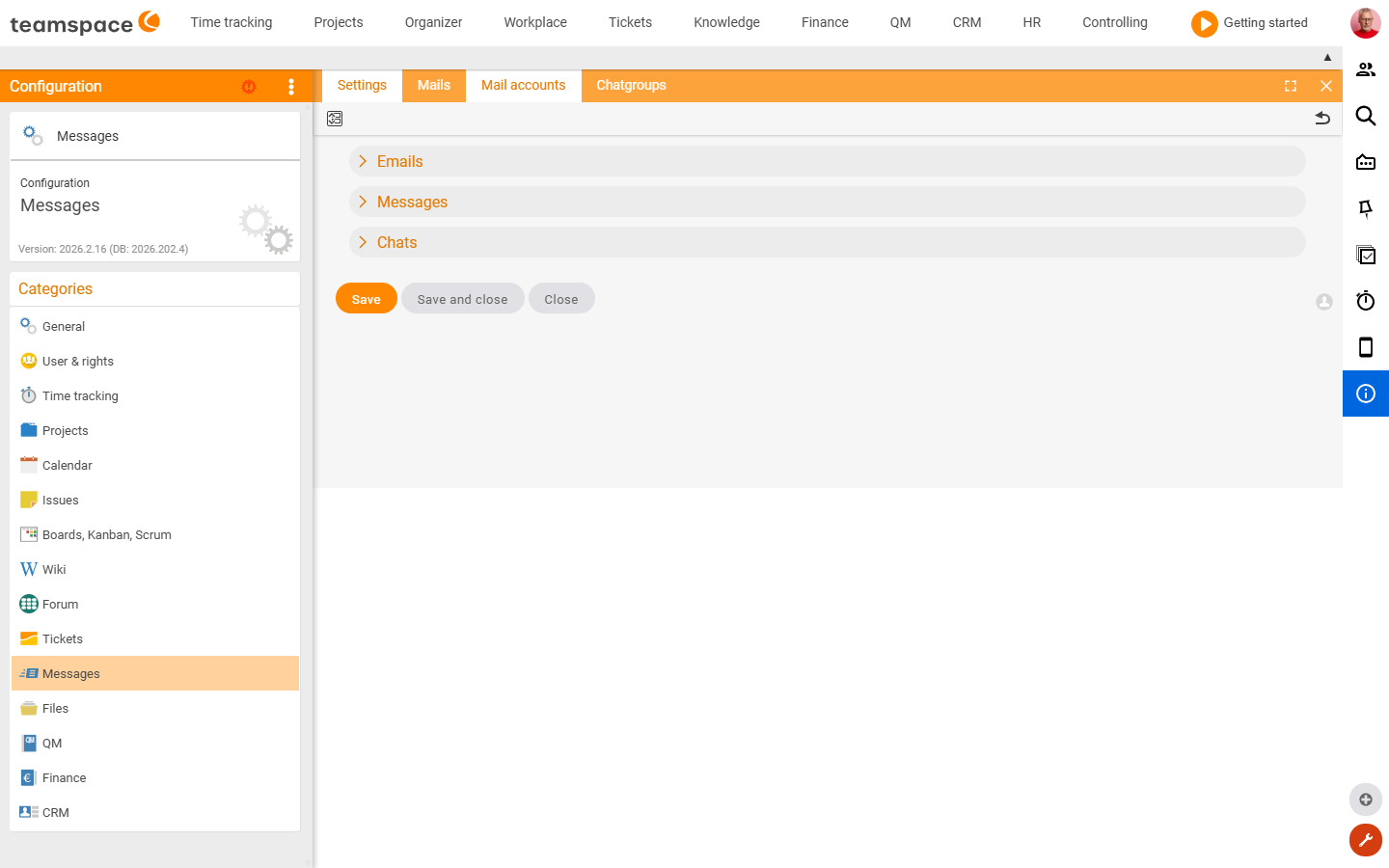Select Tickets category in sidebar
1389x868 pixels.
(x=155, y=638)
